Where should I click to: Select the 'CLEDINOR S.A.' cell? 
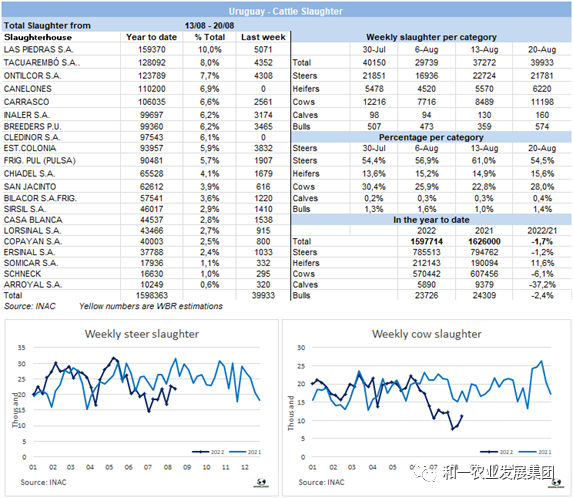[32, 137]
